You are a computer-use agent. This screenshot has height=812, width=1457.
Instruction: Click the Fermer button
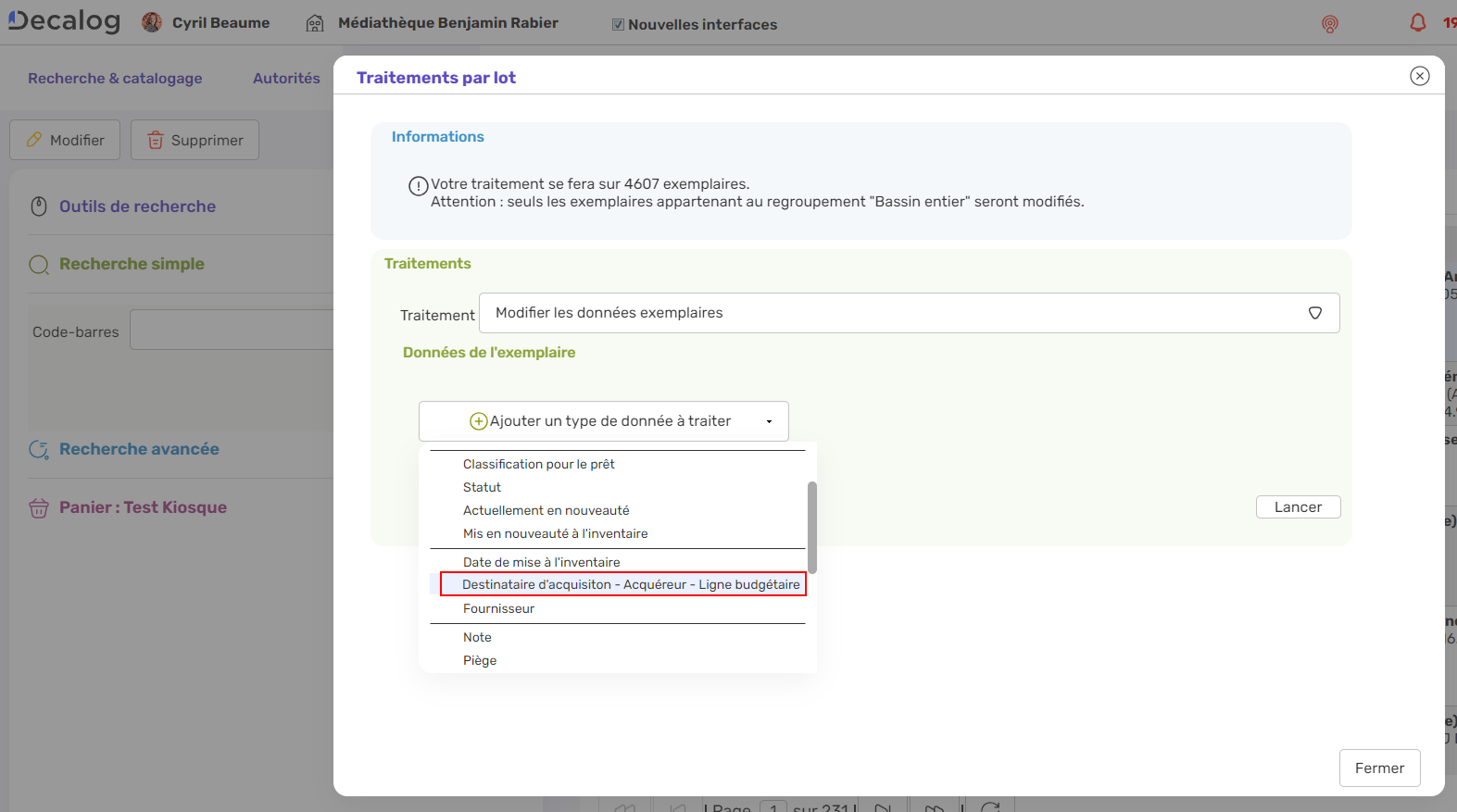(1378, 768)
